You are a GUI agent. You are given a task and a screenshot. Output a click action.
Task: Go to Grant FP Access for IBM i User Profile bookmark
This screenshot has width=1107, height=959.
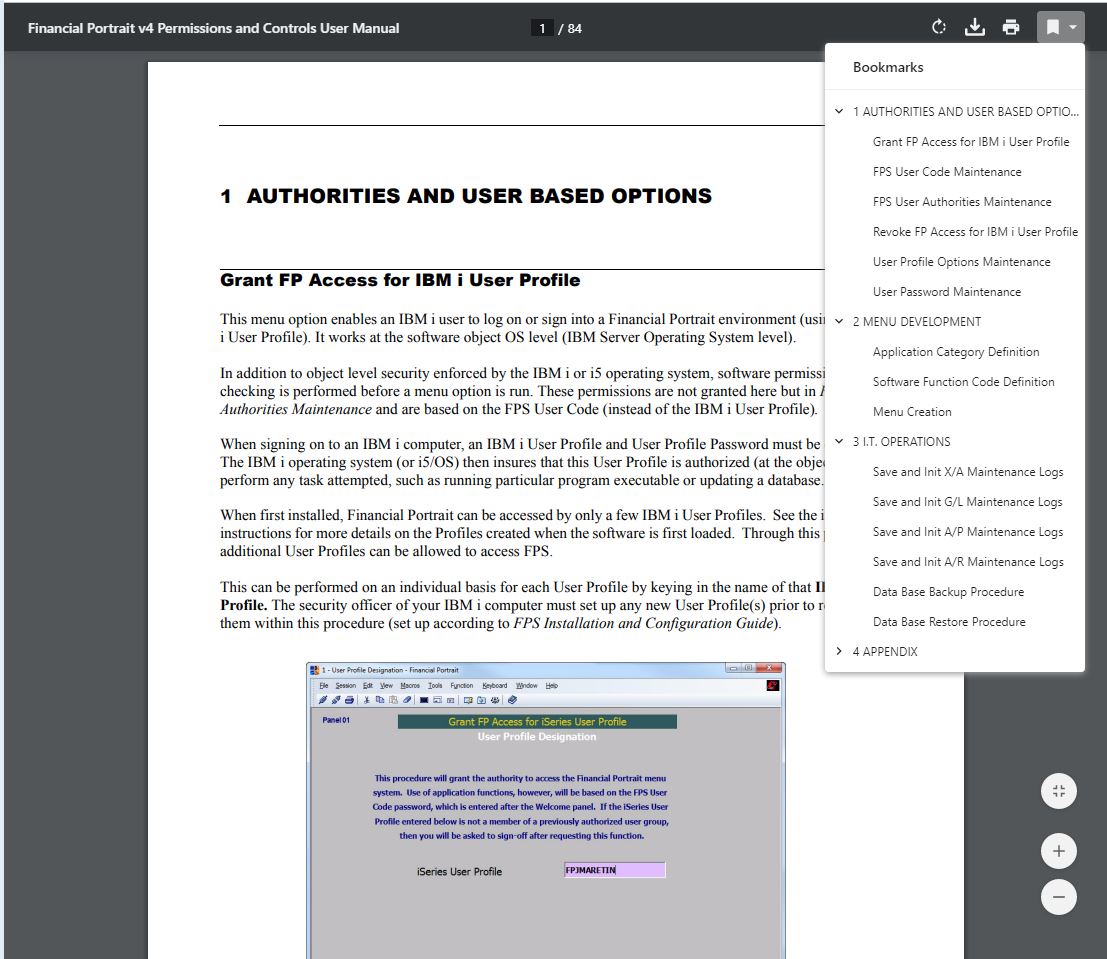coord(971,142)
